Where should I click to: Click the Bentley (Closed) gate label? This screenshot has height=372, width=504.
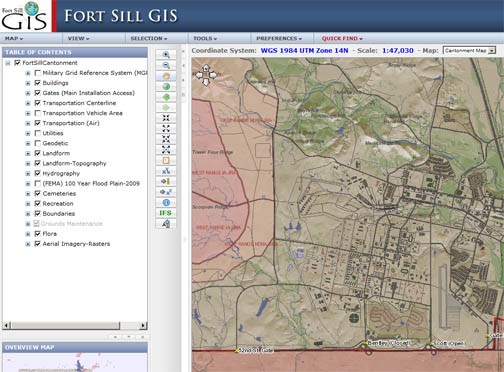[x=389, y=343]
